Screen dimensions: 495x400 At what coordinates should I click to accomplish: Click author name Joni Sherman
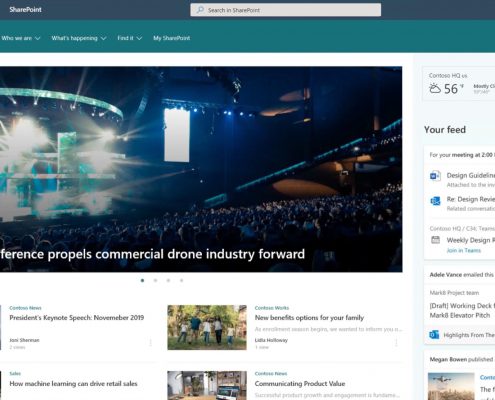click(x=24, y=340)
